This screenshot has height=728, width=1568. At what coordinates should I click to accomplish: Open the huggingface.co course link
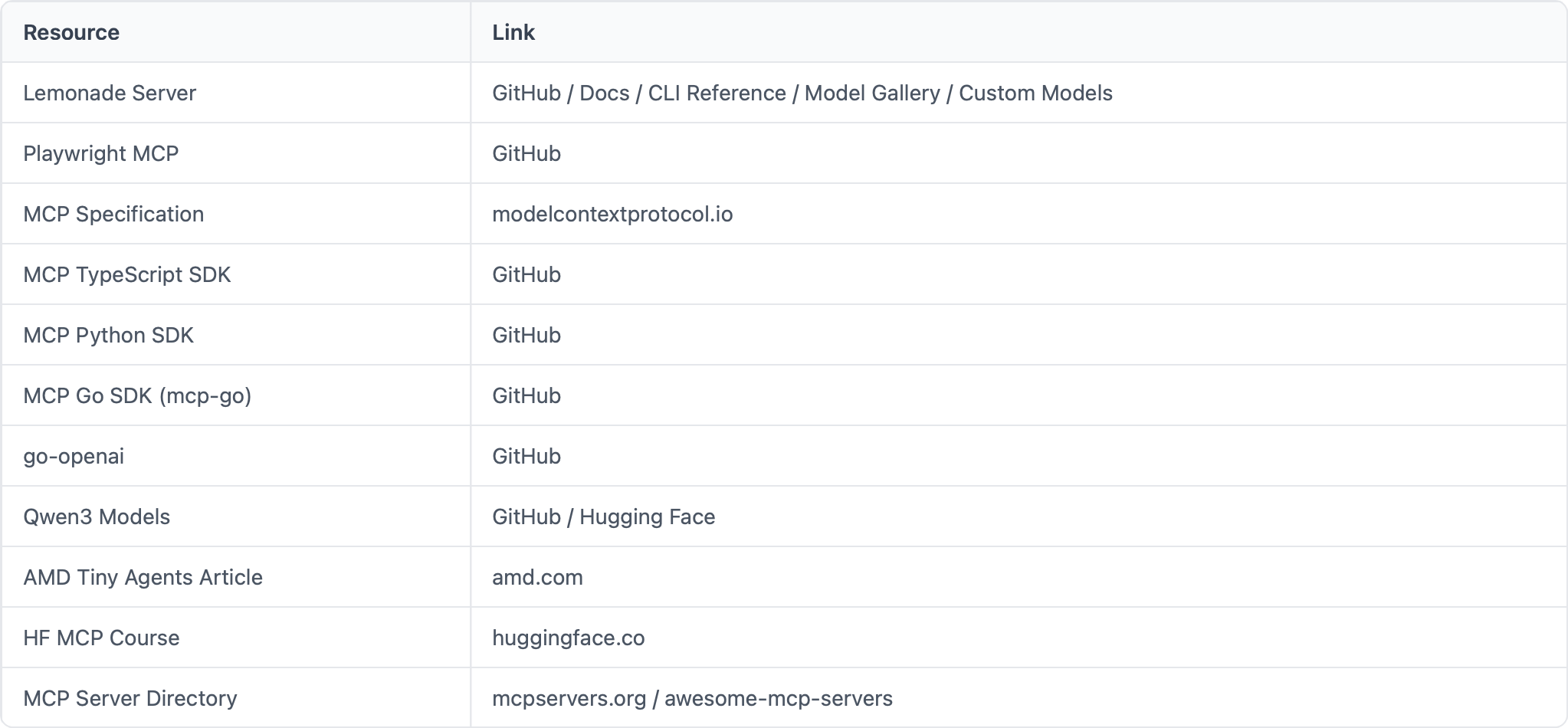pos(569,638)
